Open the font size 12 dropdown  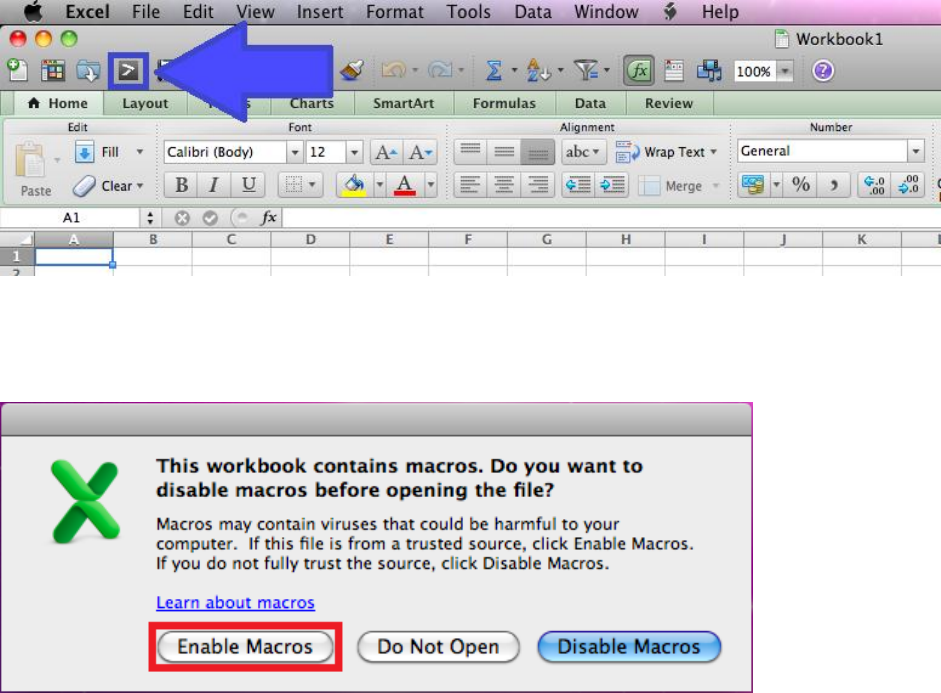click(x=354, y=152)
